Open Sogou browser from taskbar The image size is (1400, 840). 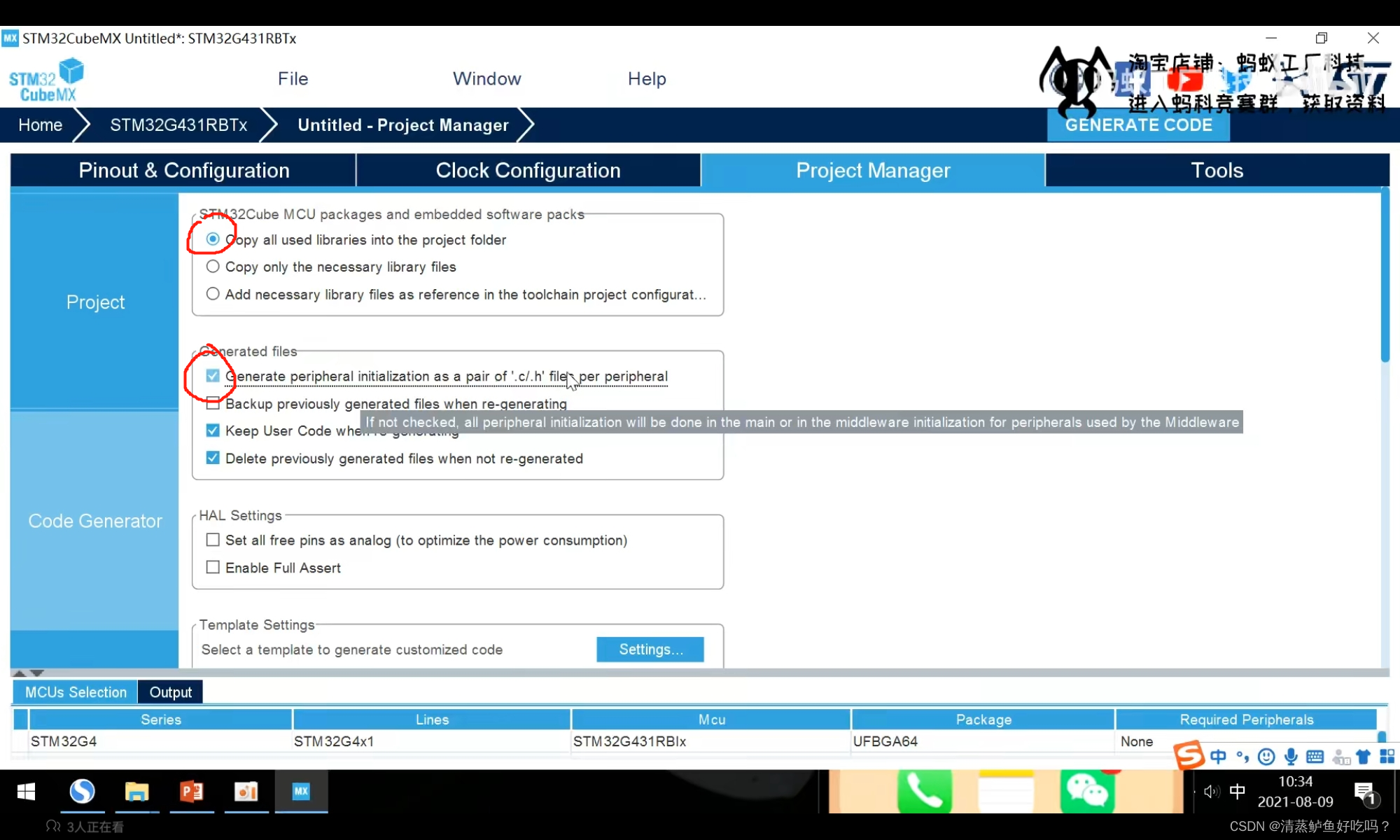point(82,792)
